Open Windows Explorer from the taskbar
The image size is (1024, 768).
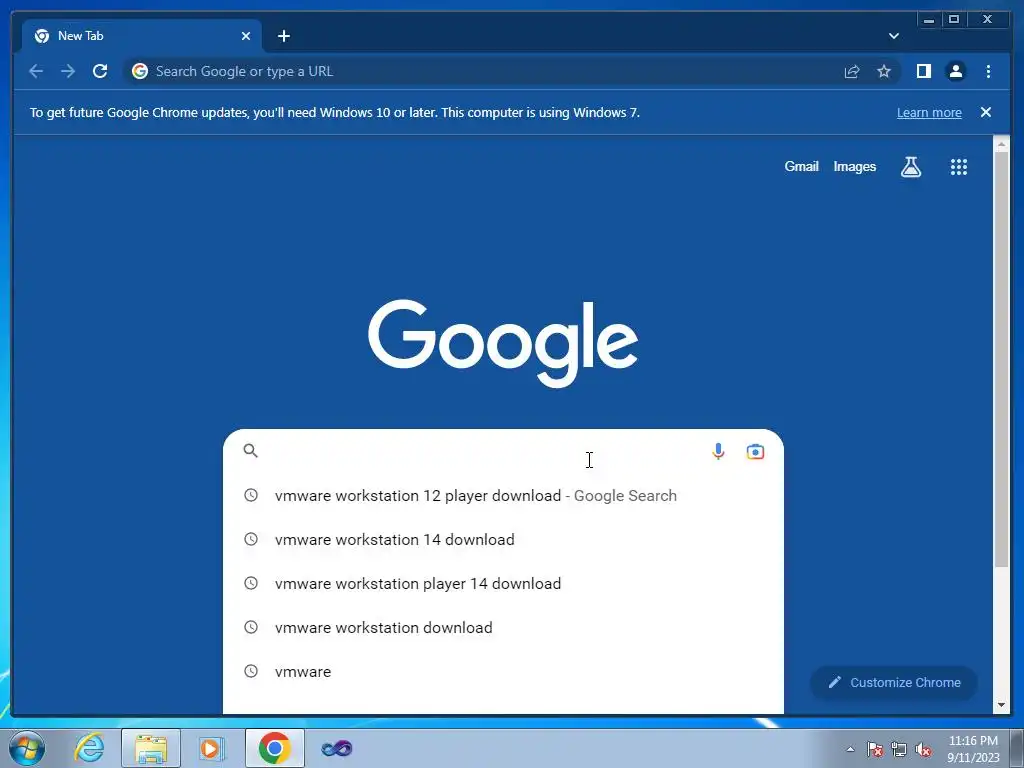click(x=151, y=748)
